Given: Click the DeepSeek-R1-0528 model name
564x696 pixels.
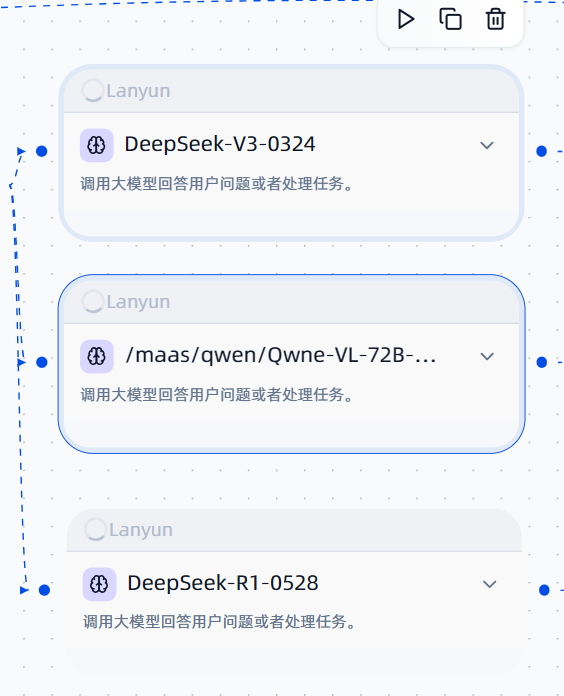Looking at the screenshot, I should tap(223, 583).
